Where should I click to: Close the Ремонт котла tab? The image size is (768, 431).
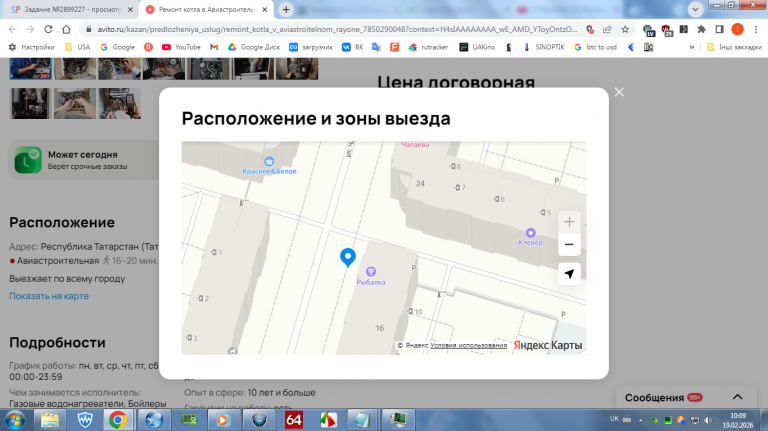pos(264,9)
